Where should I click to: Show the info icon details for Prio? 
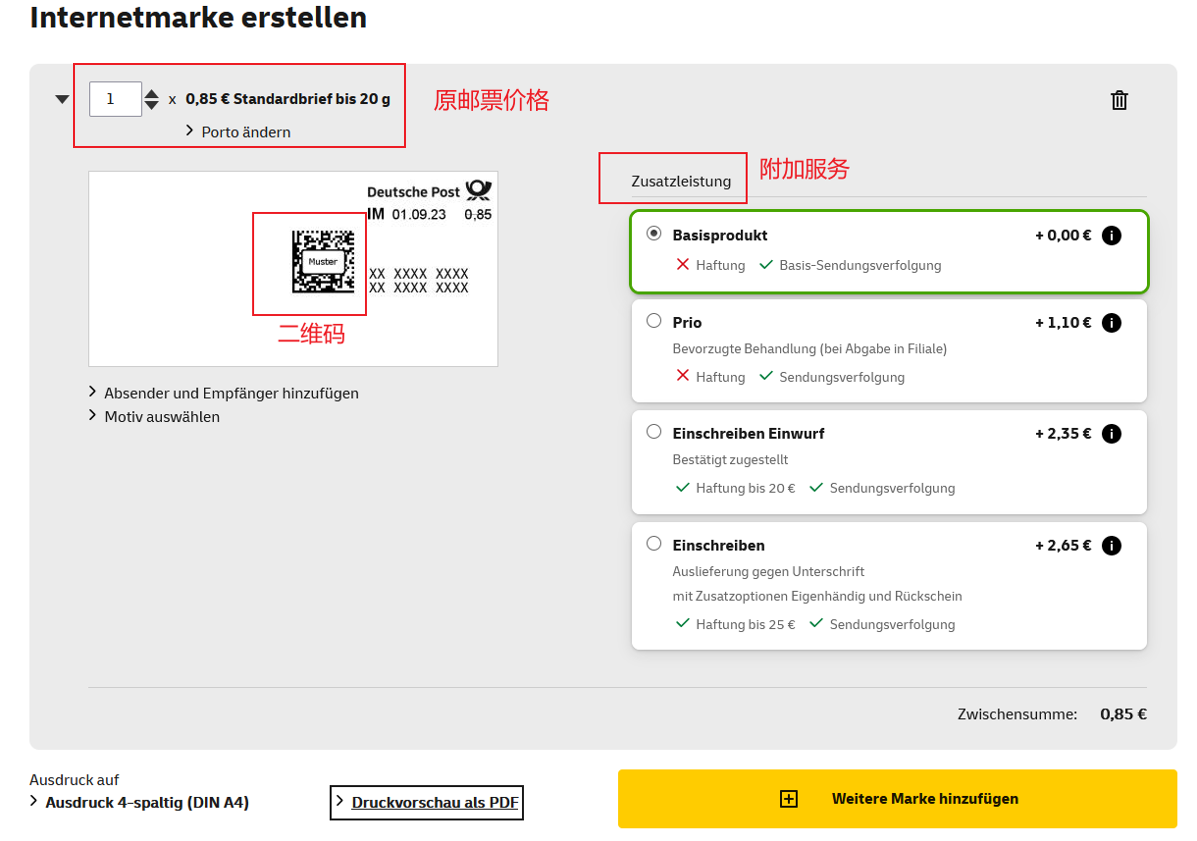1112,323
